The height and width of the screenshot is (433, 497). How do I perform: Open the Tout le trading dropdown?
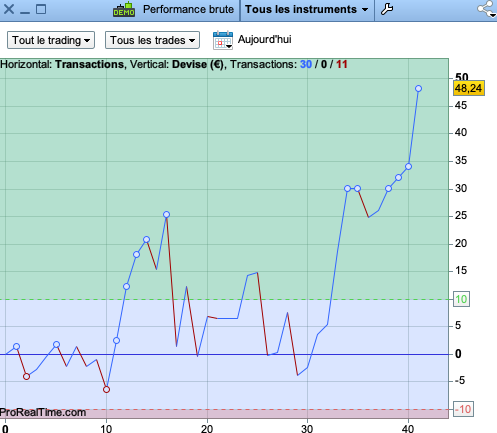[51, 40]
